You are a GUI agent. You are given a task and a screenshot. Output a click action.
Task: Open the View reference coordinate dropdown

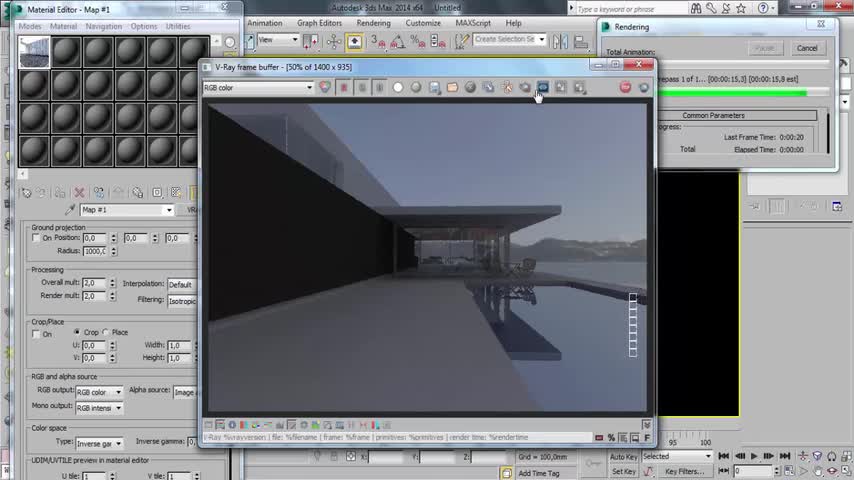point(278,39)
